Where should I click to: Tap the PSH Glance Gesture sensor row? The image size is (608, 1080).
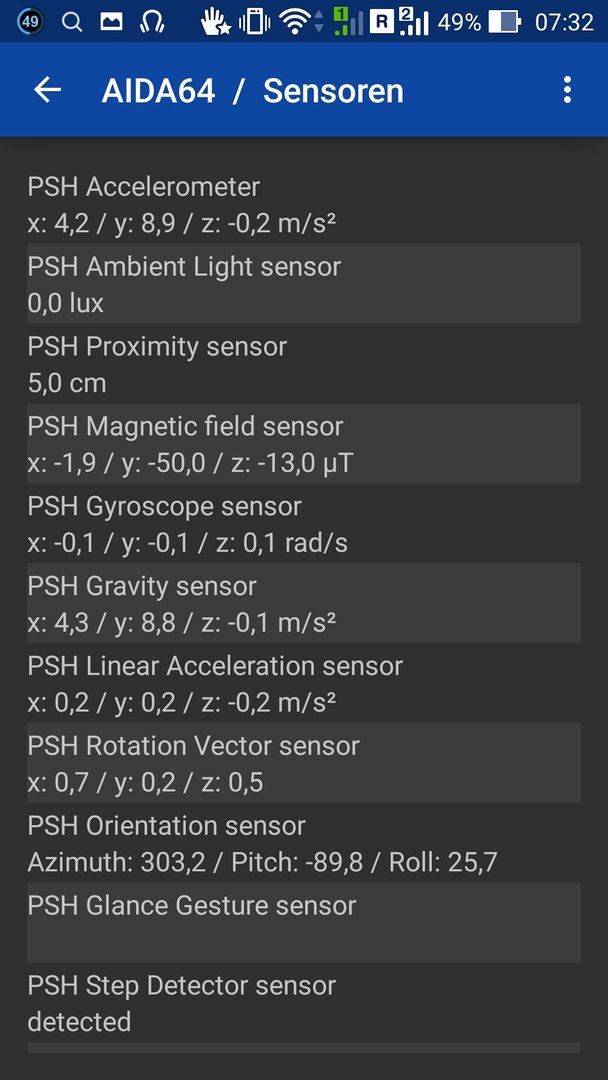point(304,923)
